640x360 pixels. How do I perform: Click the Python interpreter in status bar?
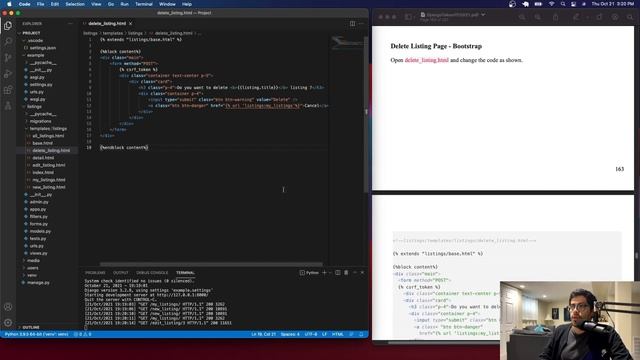pyautogui.click(x=36, y=334)
